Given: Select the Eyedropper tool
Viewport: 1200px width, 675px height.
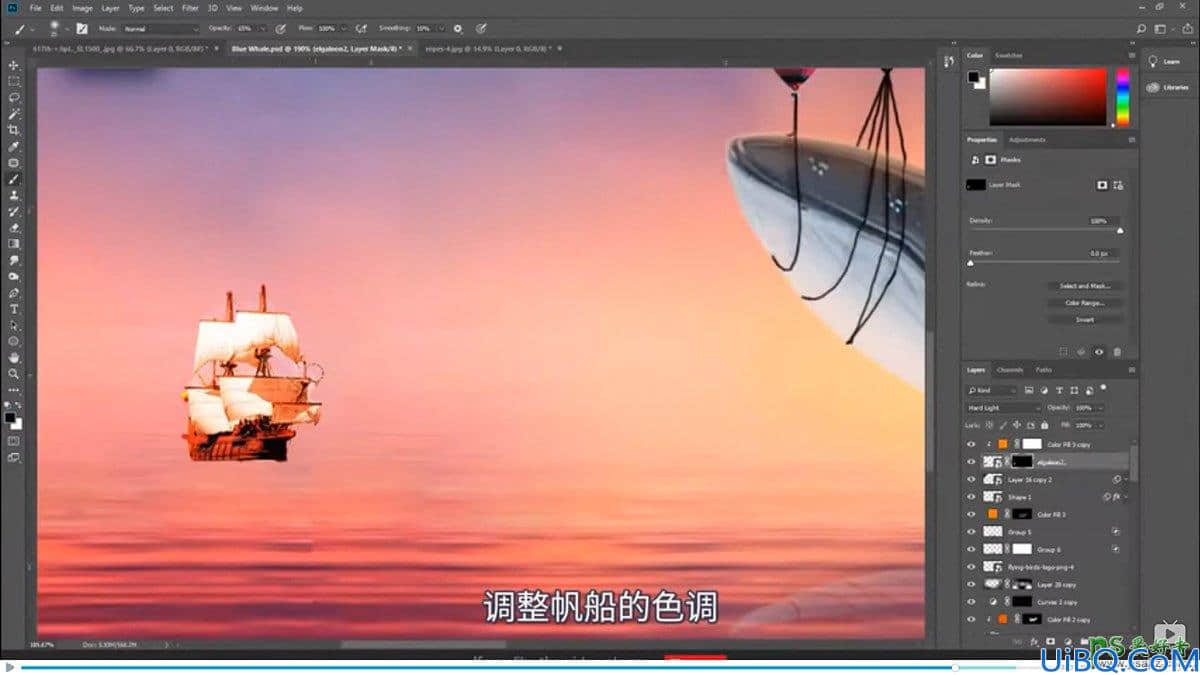Looking at the screenshot, I should tap(14, 147).
